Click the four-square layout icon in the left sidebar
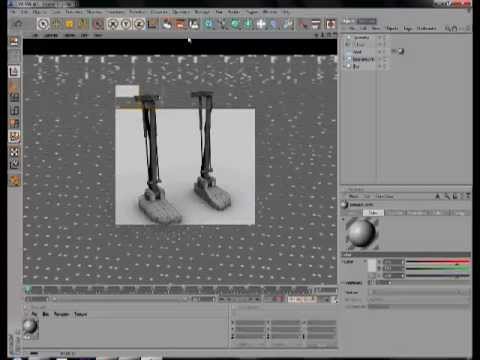This screenshot has height=360, width=480. 14,152
